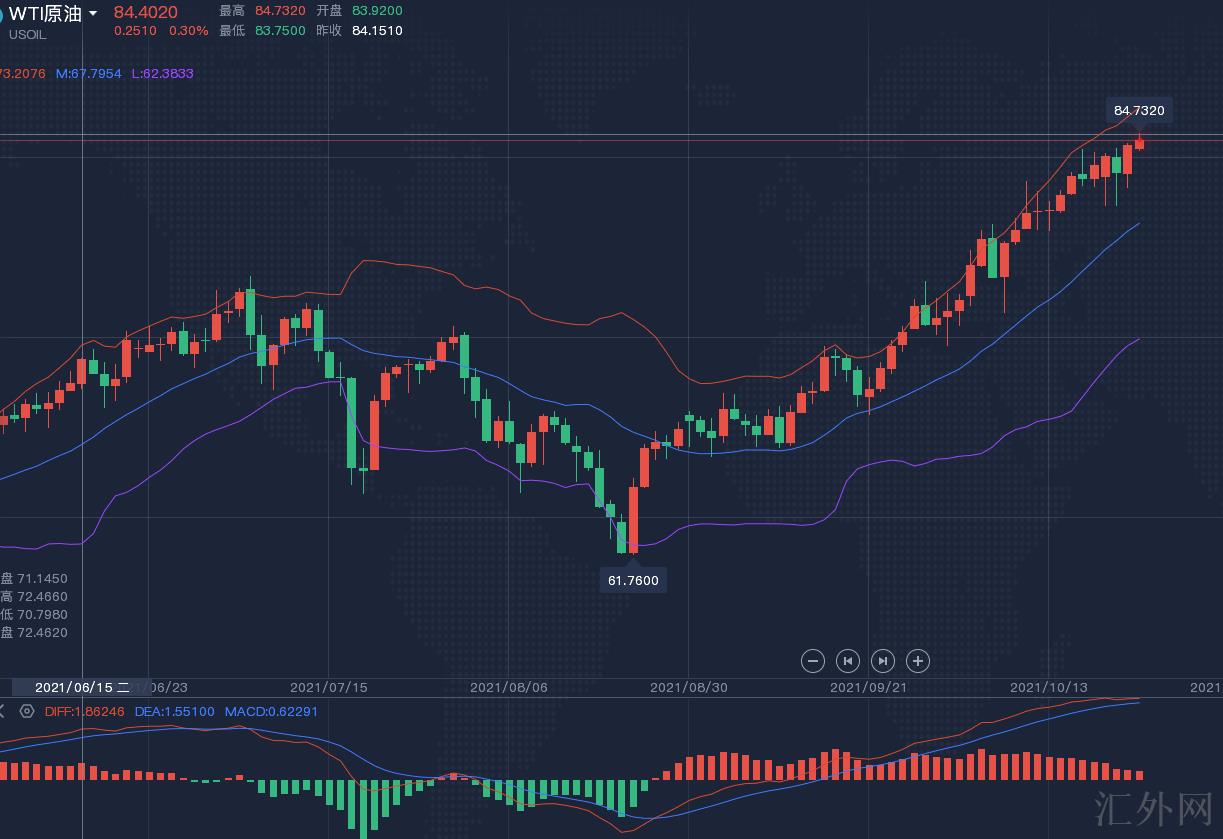Select the 2021/08/06 date on time axis

509,687
